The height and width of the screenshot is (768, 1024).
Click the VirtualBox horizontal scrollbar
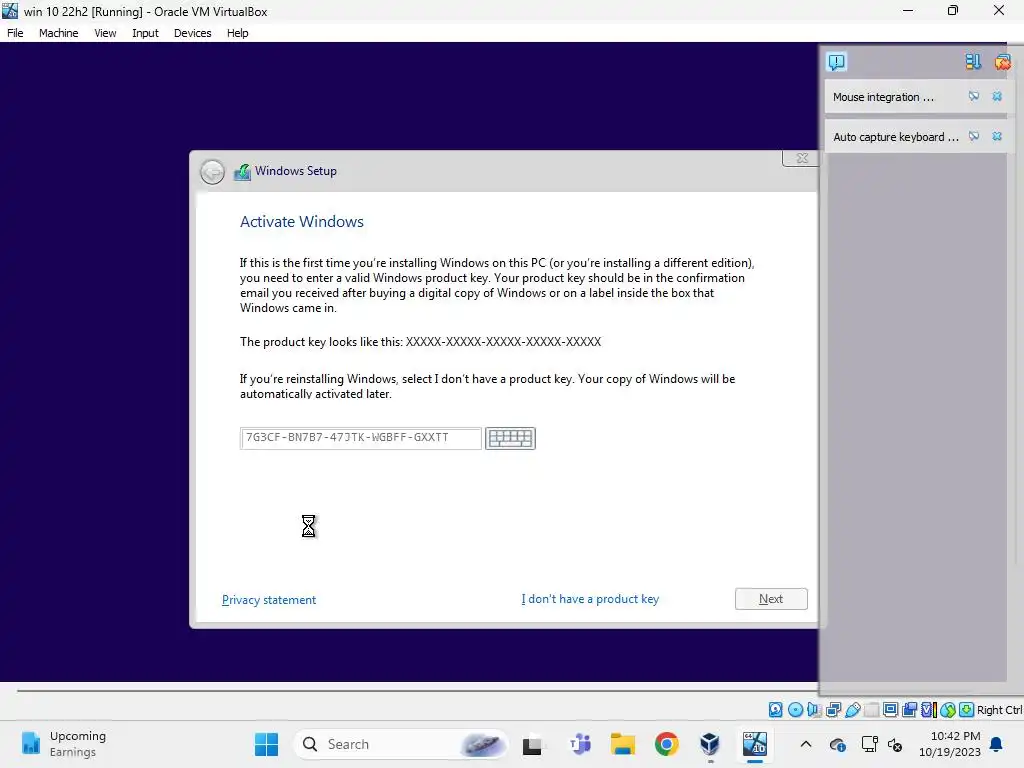point(417,690)
